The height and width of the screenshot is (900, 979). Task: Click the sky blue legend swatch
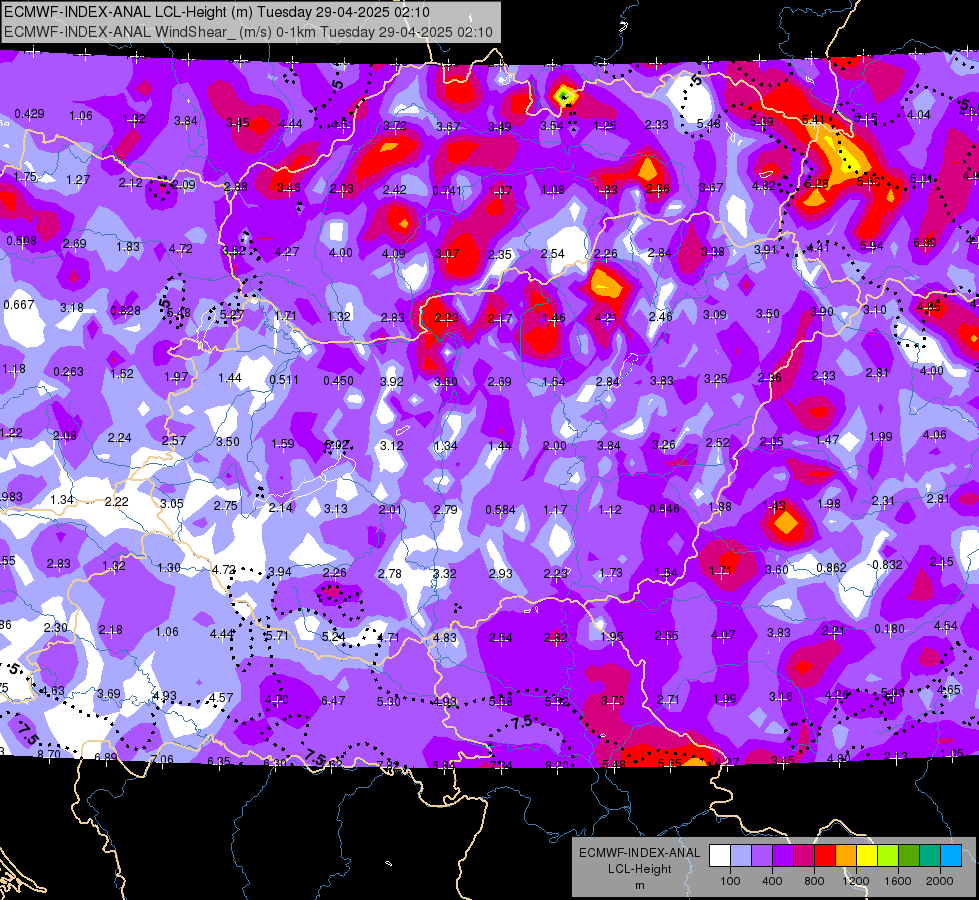coord(952,856)
